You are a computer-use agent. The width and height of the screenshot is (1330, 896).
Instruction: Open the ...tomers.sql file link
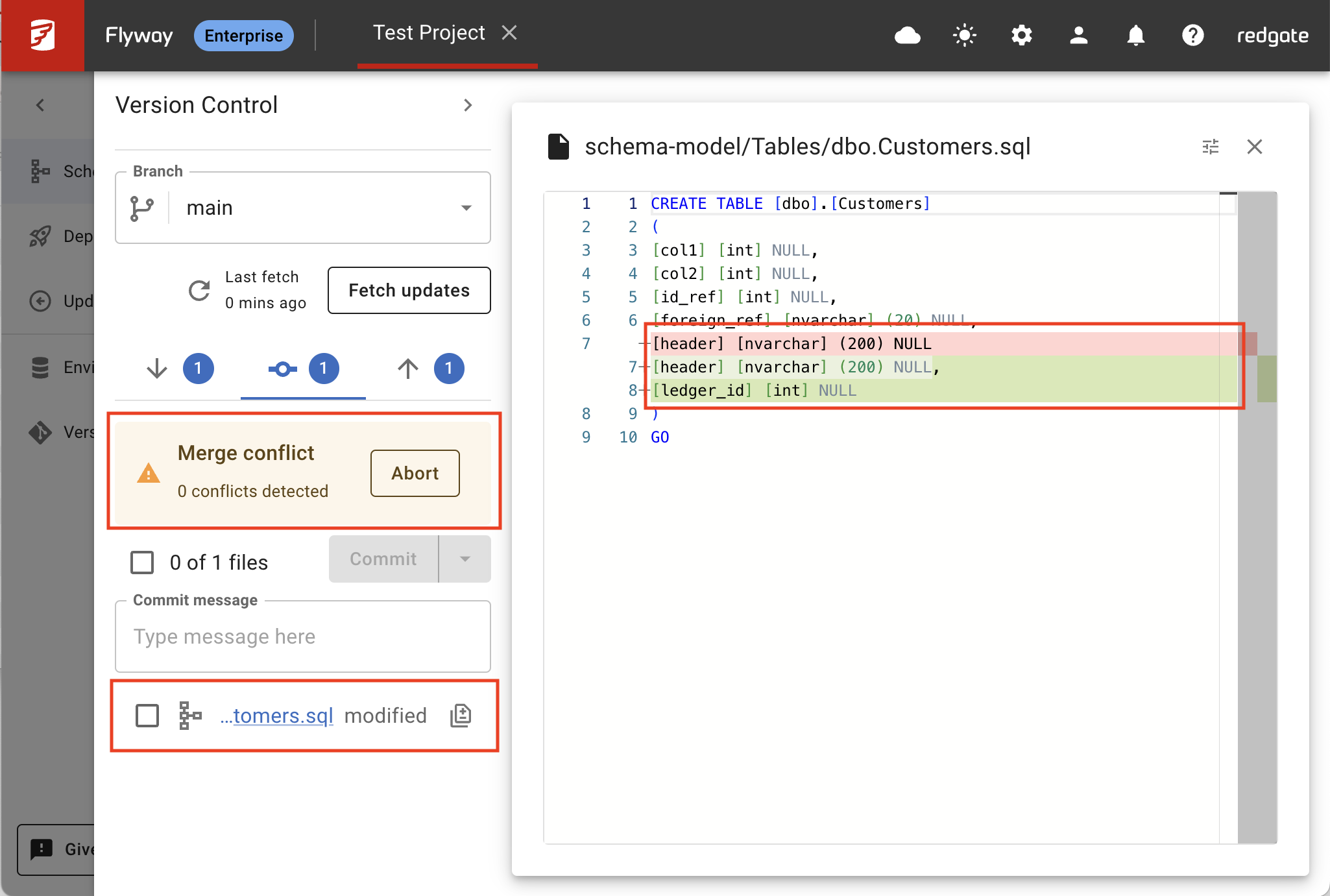277,716
